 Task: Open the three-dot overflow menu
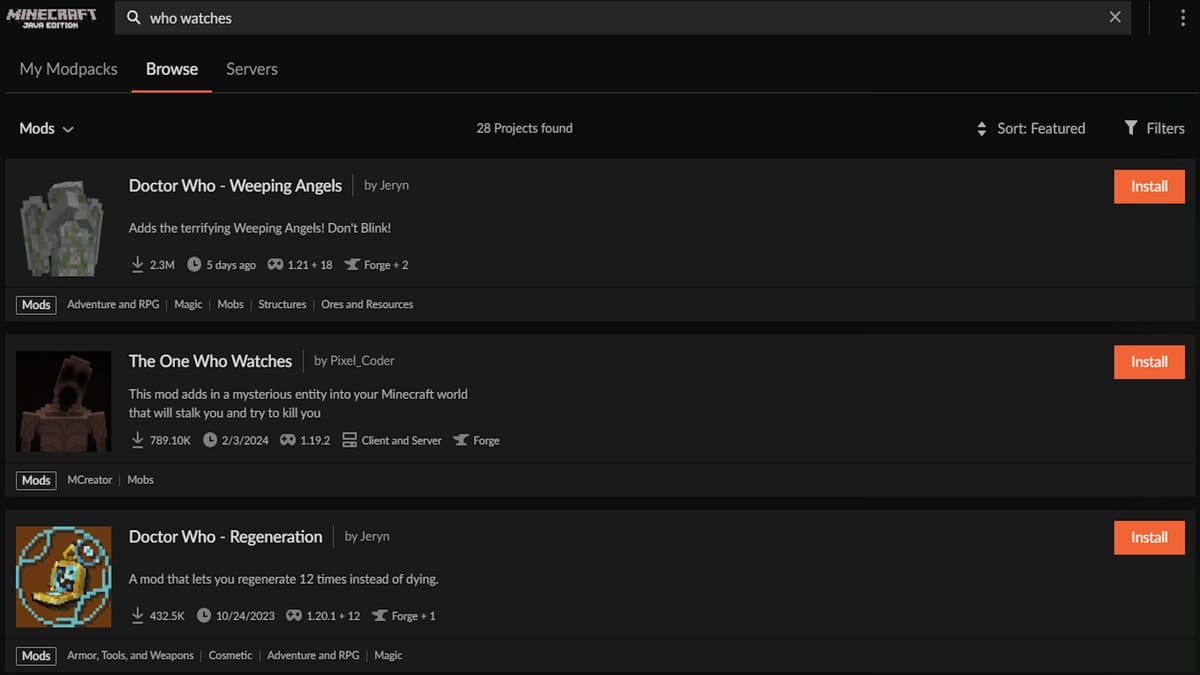(x=1181, y=17)
